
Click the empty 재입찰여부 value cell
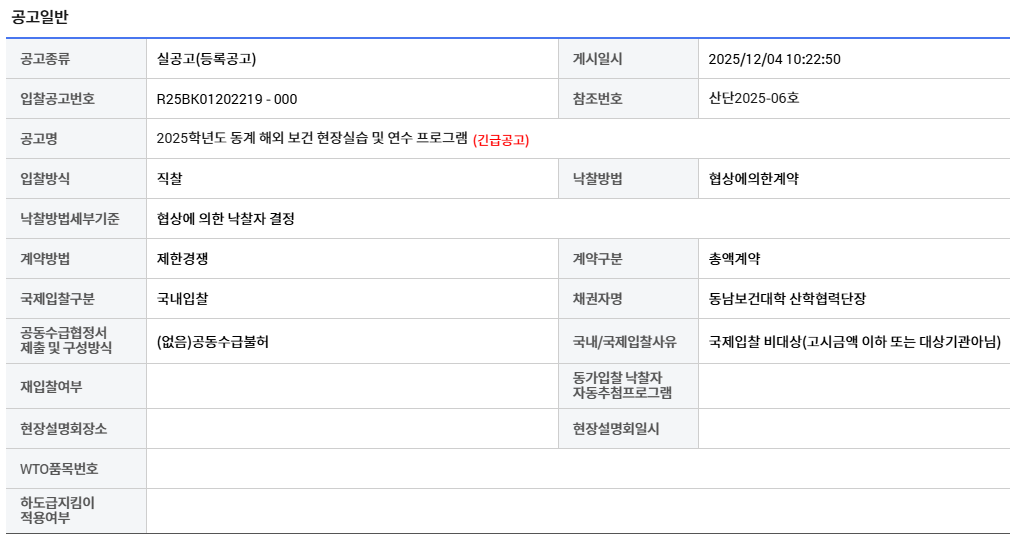pyautogui.click(x=352, y=386)
